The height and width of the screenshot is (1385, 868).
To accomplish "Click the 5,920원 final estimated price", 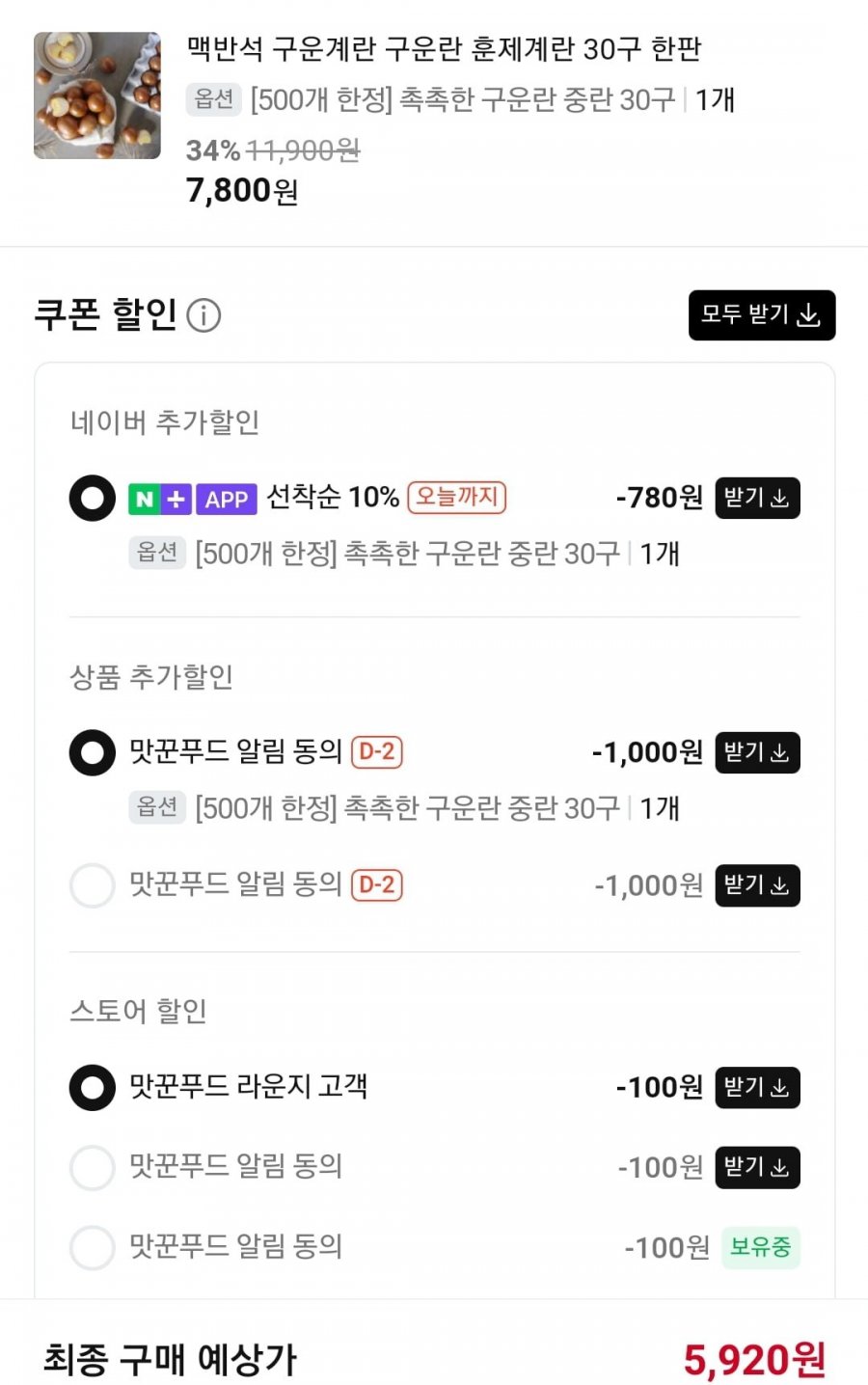I will tap(754, 1360).
